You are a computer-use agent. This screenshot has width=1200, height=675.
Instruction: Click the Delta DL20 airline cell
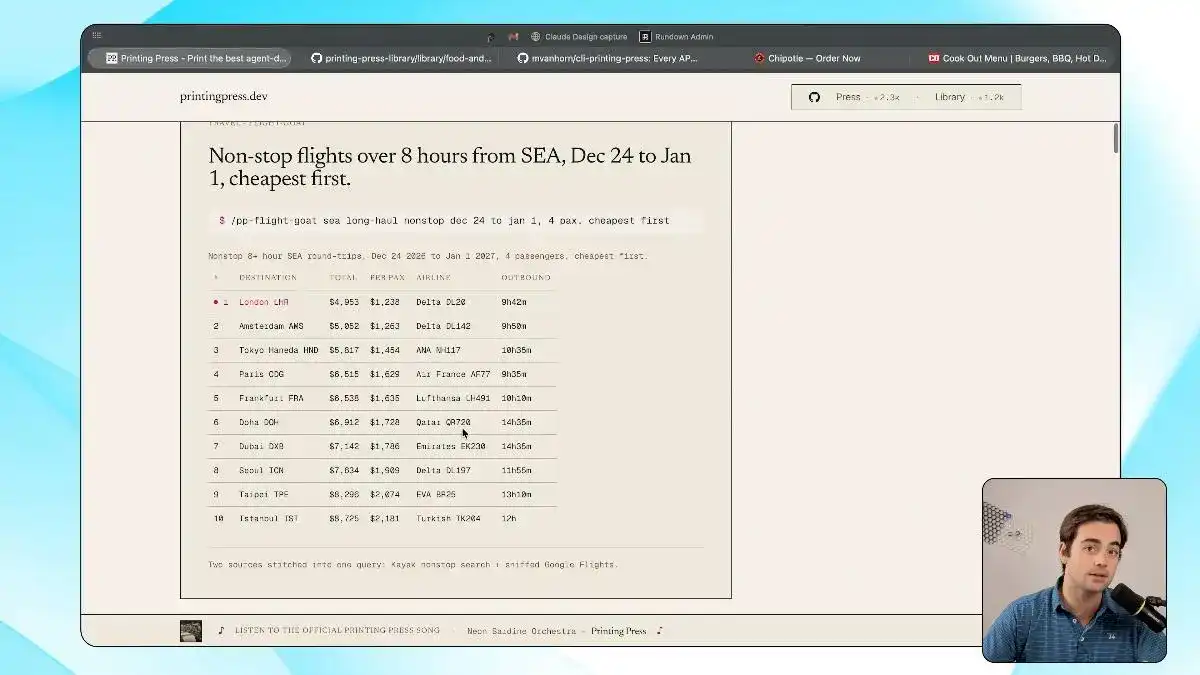tap(441, 302)
